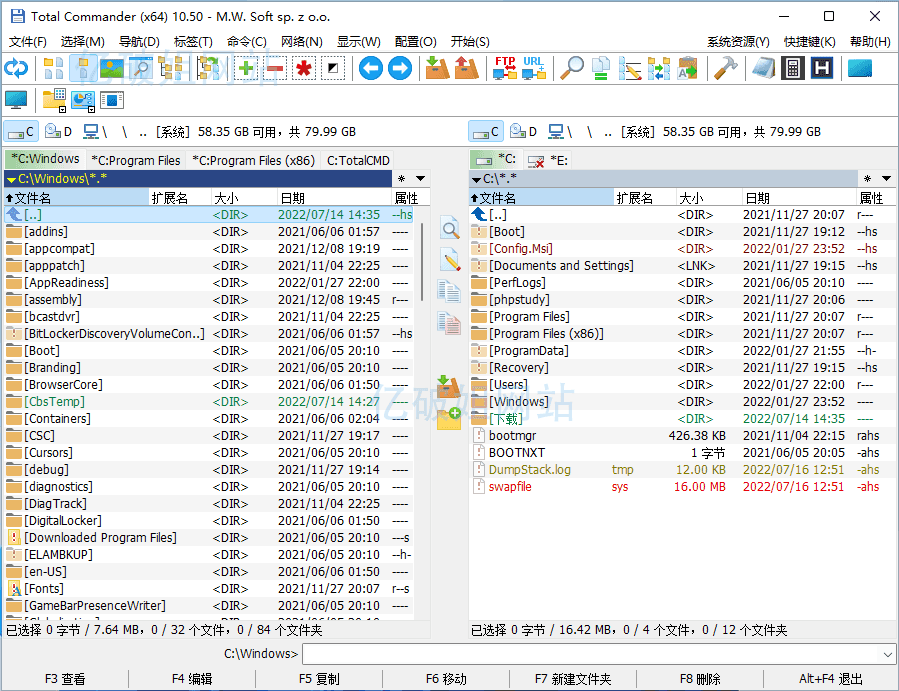Click copy names to clipboard icon
This screenshot has width=899, height=691.
tap(688, 69)
